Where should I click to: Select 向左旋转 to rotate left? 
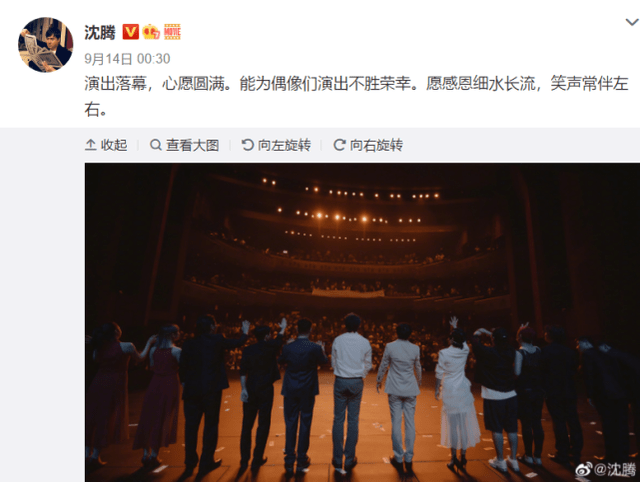[x=284, y=145]
